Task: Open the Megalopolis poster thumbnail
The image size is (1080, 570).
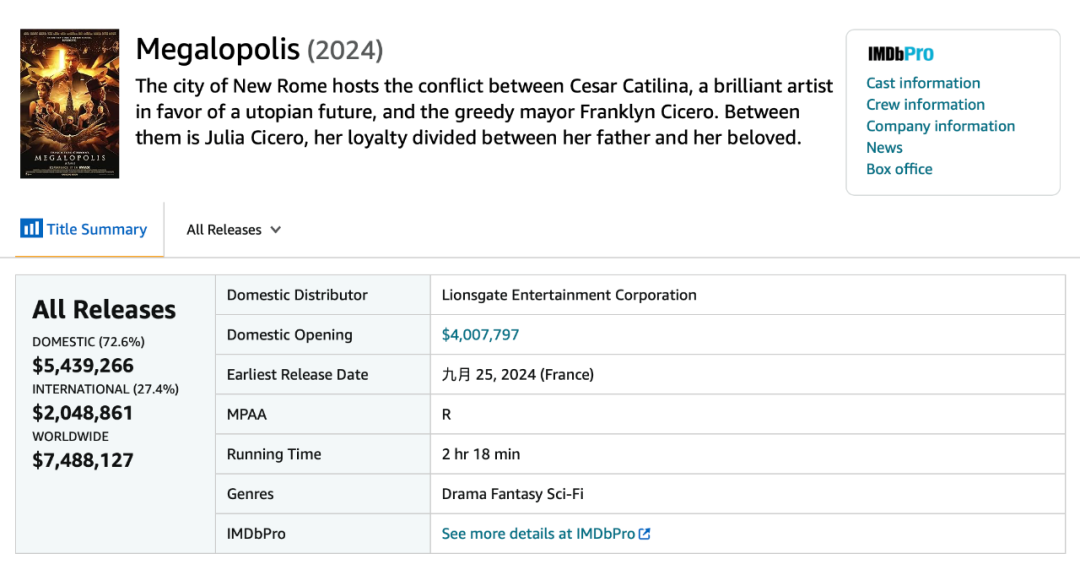Action: 70,104
